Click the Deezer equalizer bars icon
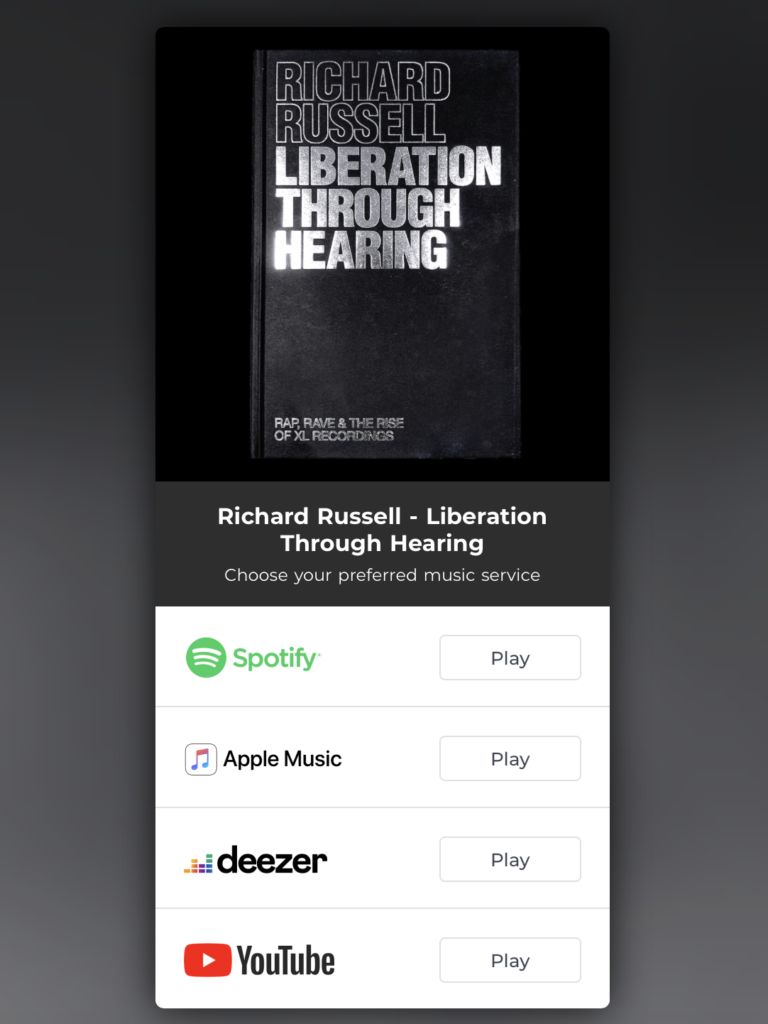This screenshot has width=768, height=1024. point(198,863)
